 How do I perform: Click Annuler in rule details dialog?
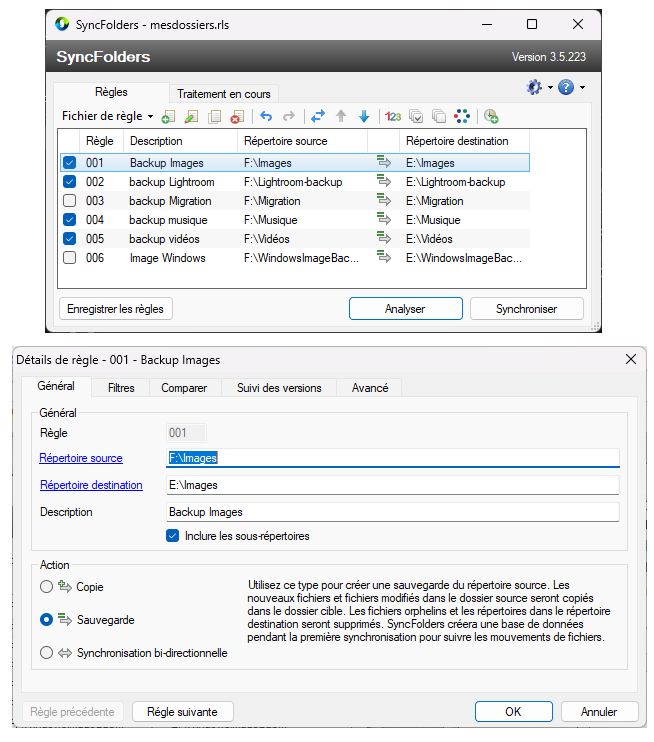click(x=599, y=712)
